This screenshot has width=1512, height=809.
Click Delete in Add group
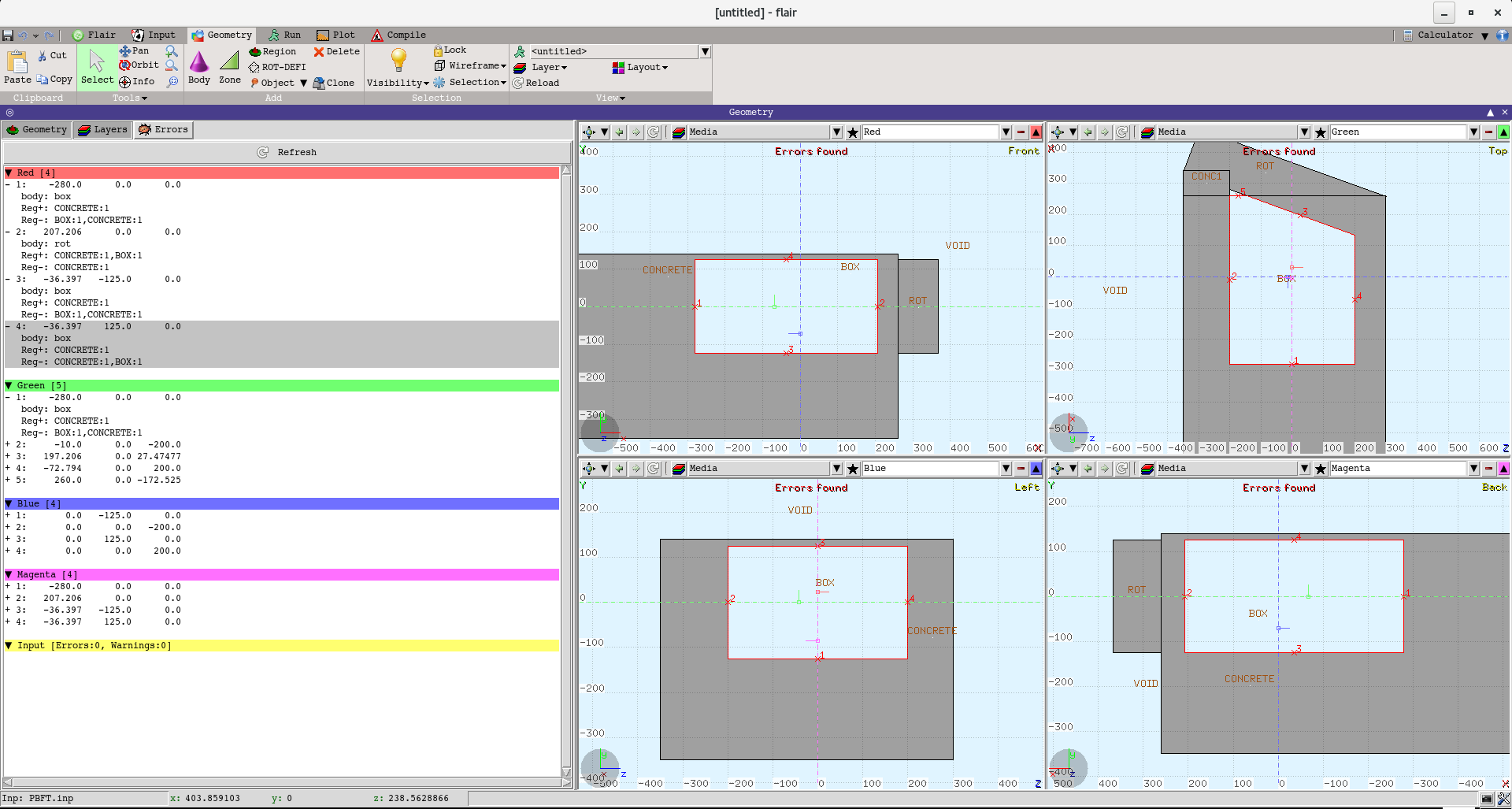click(x=336, y=52)
